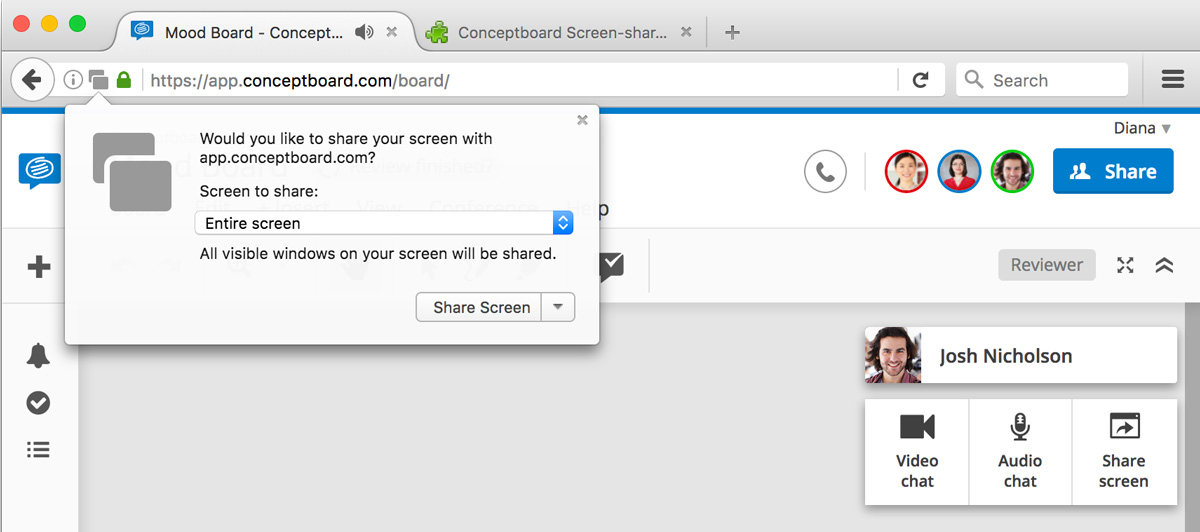Open a new browser tab
This screenshot has height=532, width=1200.
coord(732,32)
